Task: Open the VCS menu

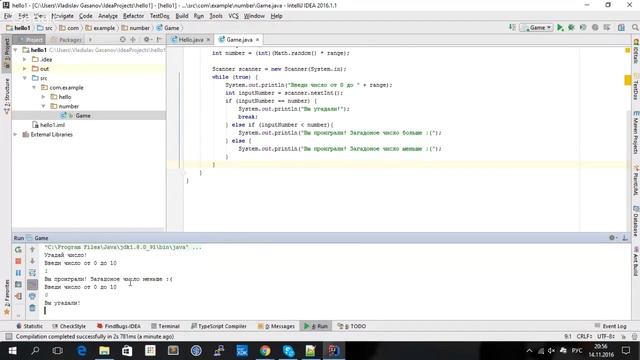Action: (233, 16)
